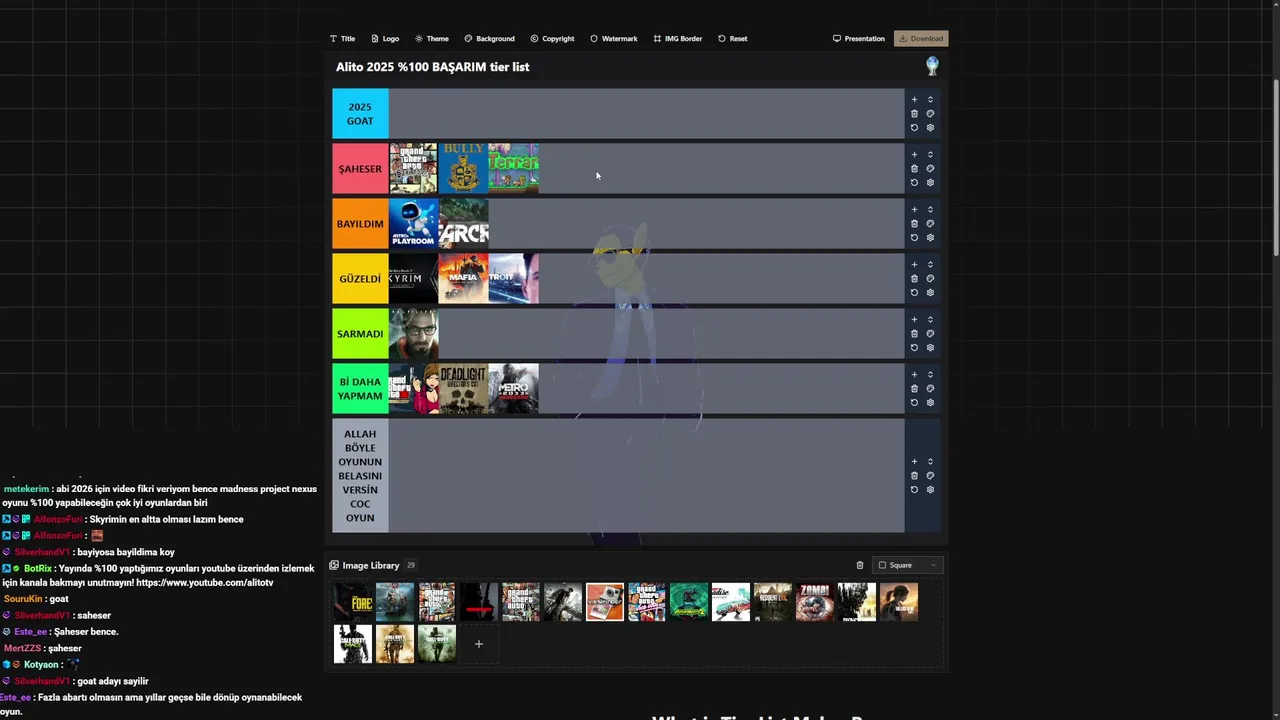
Task: Click the plus icon on the BAYILDIM row
Action: tap(914, 209)
